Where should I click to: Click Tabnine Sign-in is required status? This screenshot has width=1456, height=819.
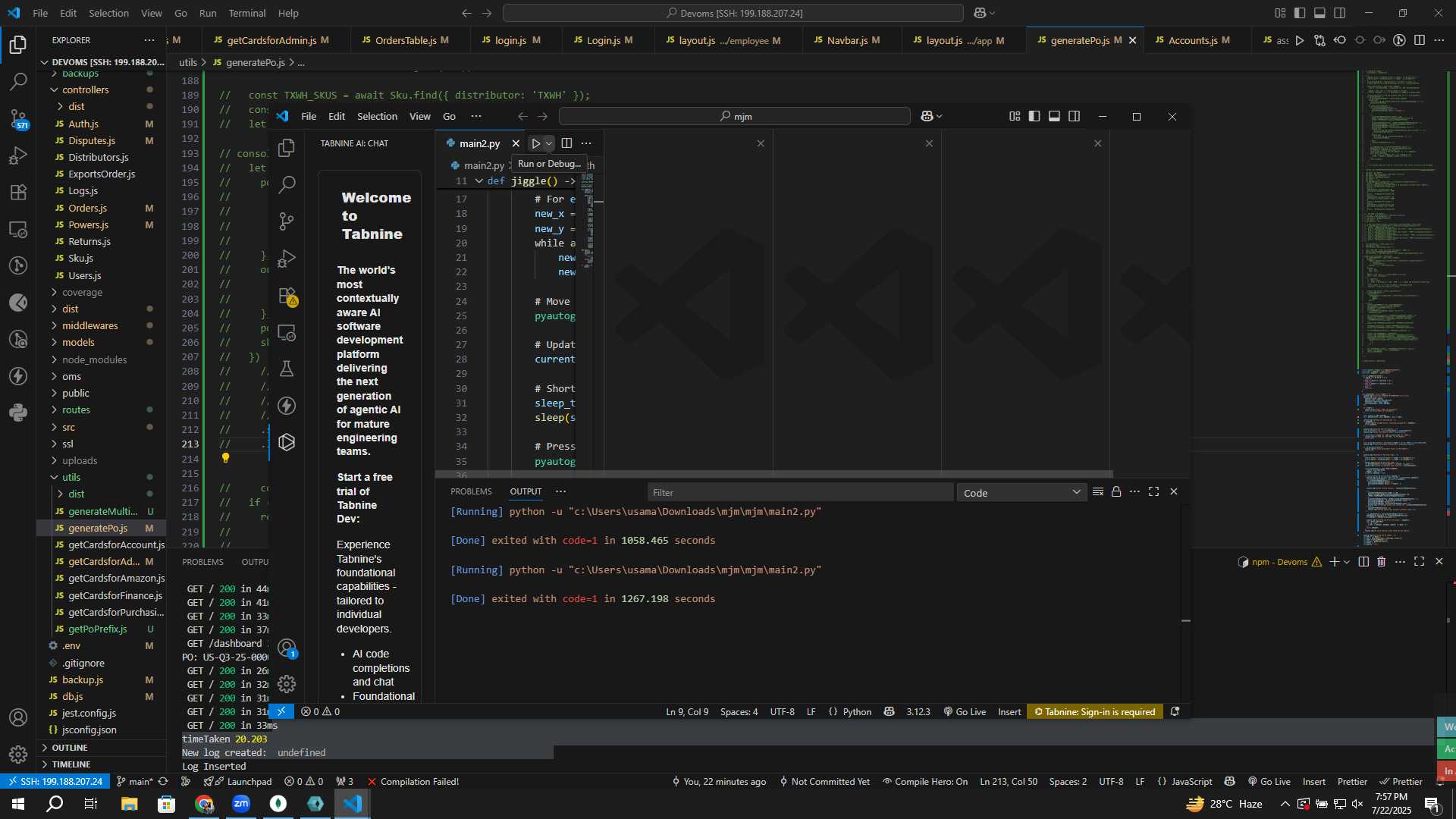[x=1095, y=712]
